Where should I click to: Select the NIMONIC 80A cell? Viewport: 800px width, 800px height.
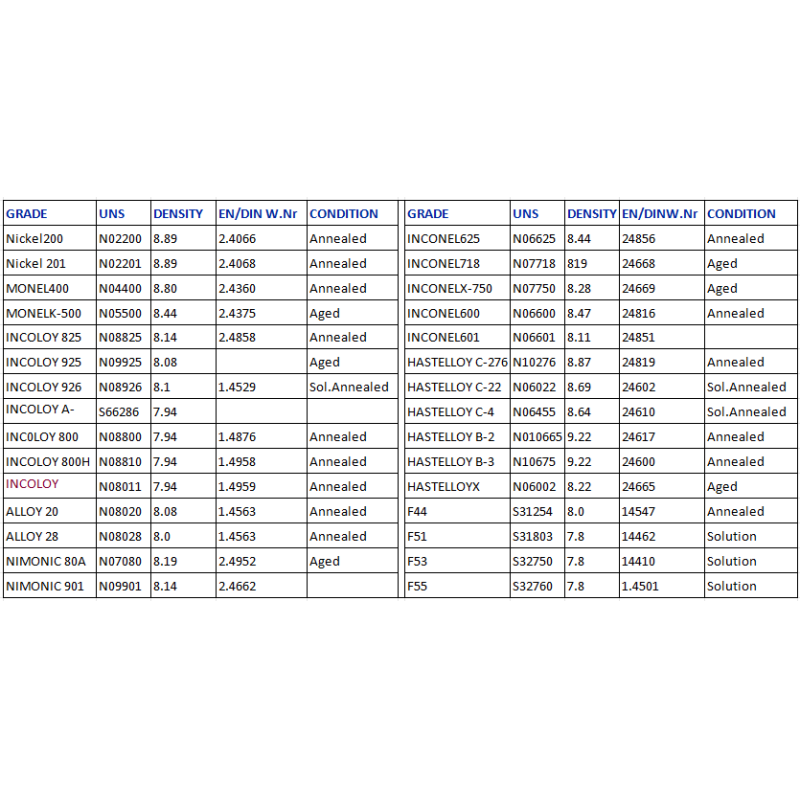[x=49, y=561]
